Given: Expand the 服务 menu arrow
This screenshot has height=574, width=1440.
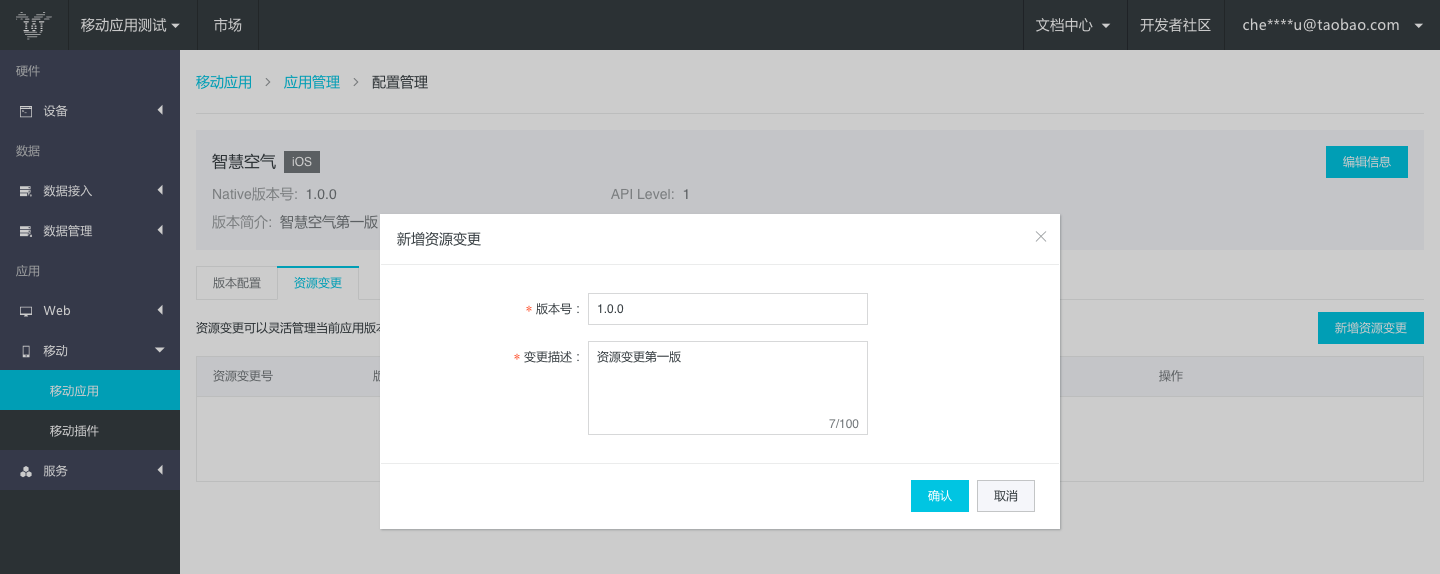Looking at the screenshot, I should coord(160,470).
